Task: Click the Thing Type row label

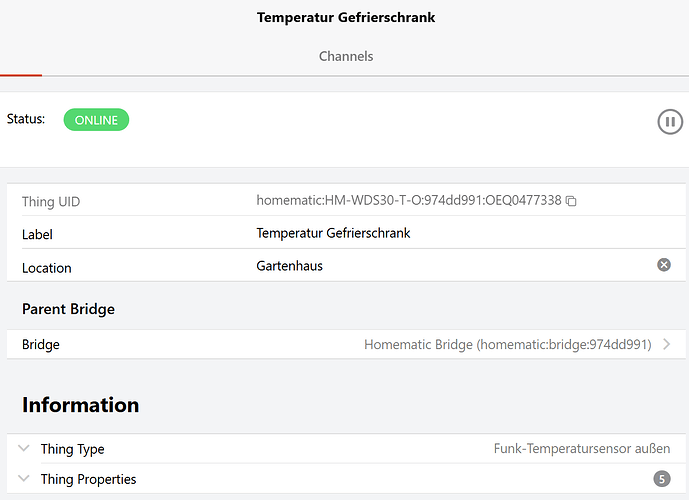Action: tap(72, 449)
